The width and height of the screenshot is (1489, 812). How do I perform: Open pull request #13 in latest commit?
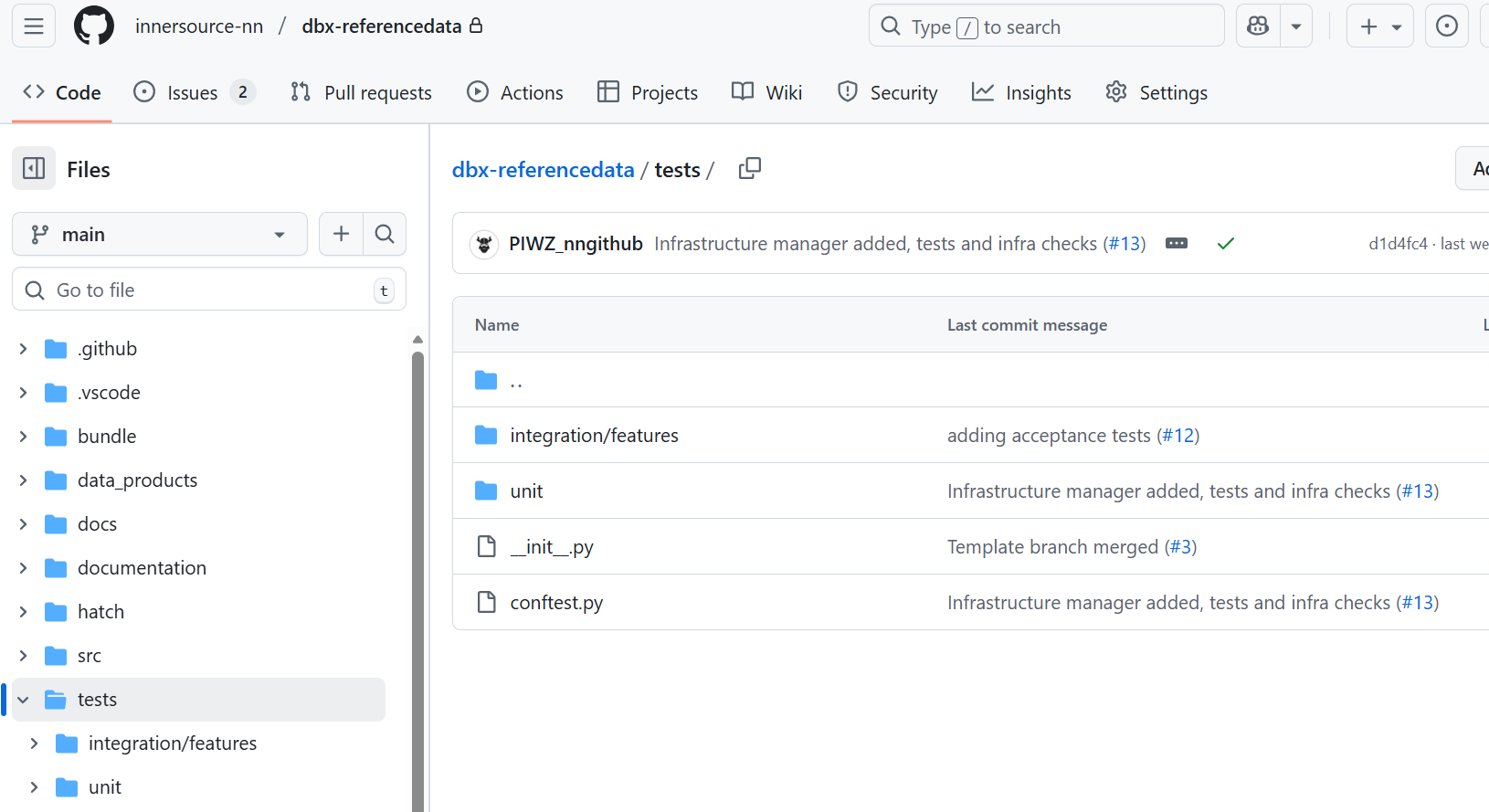point(1125,244)
